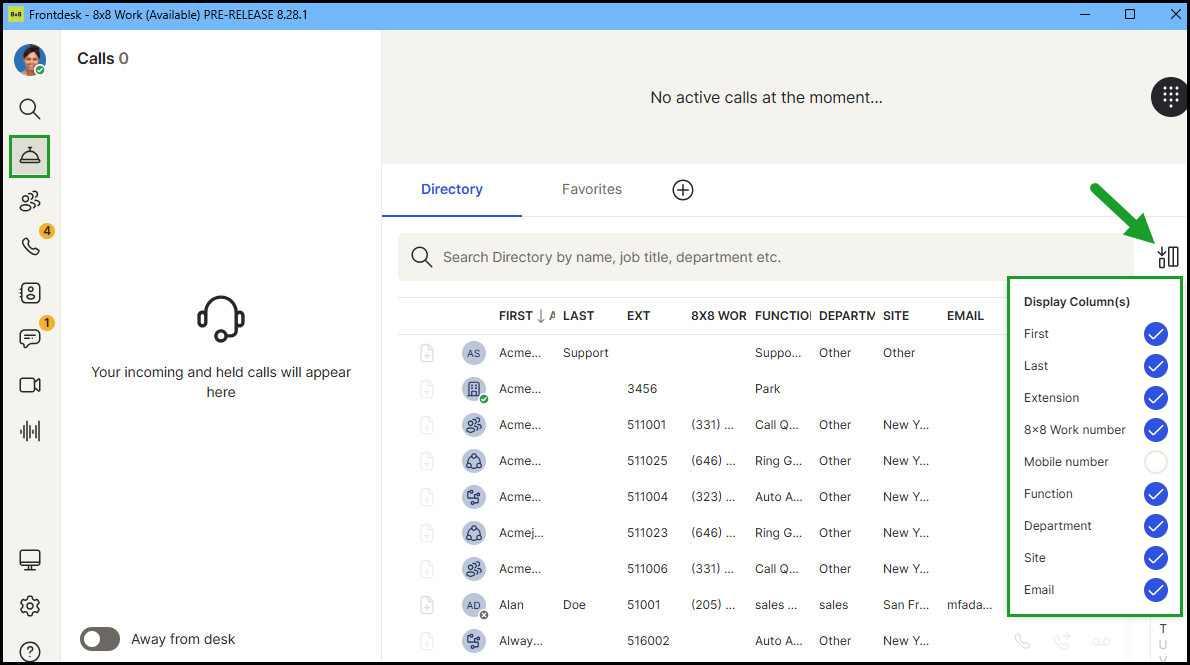The height and width of the screenshot is (665, 1190).
Task: Open the calls phone icon with badge 4
Action: (30, 246)
